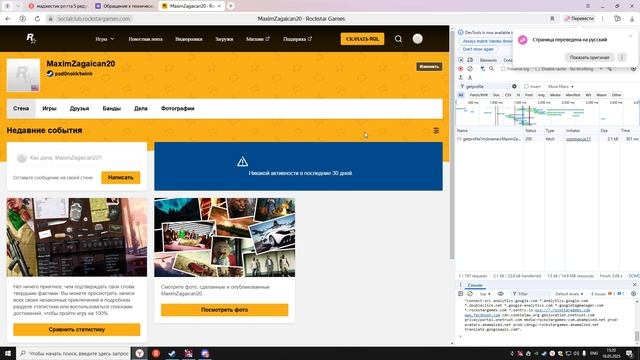Click the Сравнить статистику button
This screenshot has width=640, height=360.
pyautogui.click(x=77, y=329)
